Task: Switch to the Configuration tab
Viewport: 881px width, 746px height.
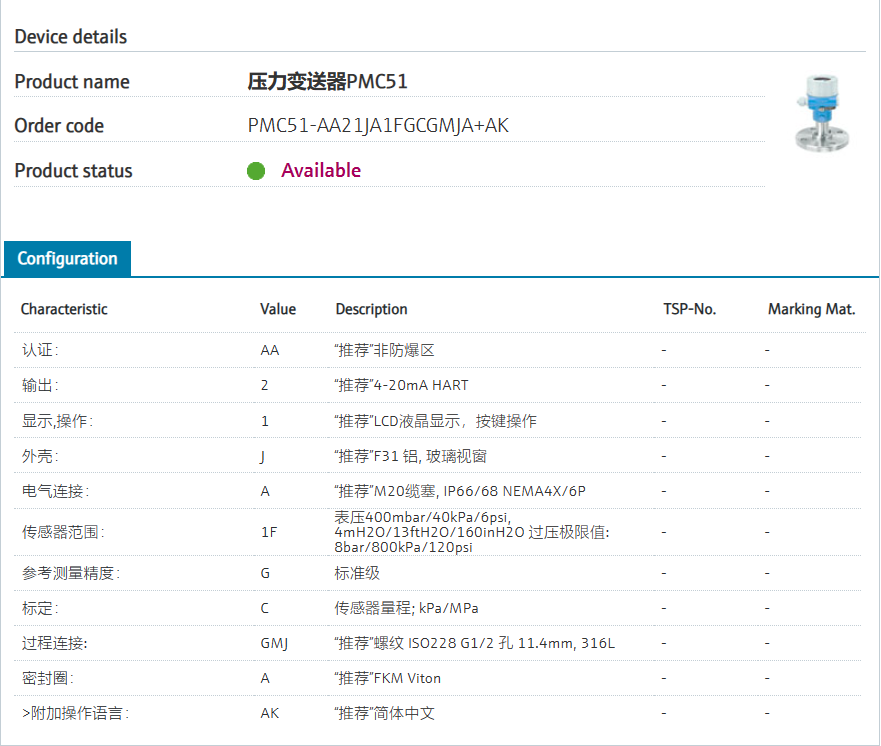Action: click(67, 259)
